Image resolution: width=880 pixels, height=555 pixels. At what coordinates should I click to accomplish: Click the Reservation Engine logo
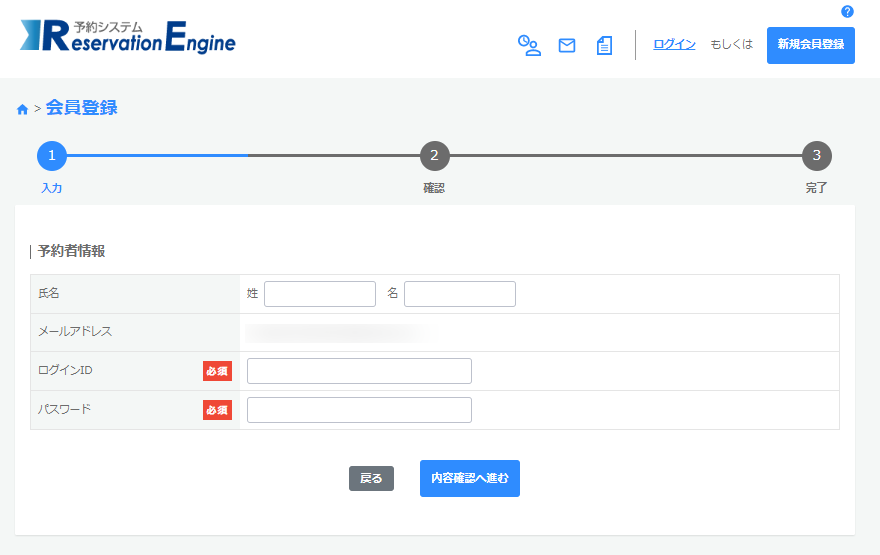[x=128, y=36]
